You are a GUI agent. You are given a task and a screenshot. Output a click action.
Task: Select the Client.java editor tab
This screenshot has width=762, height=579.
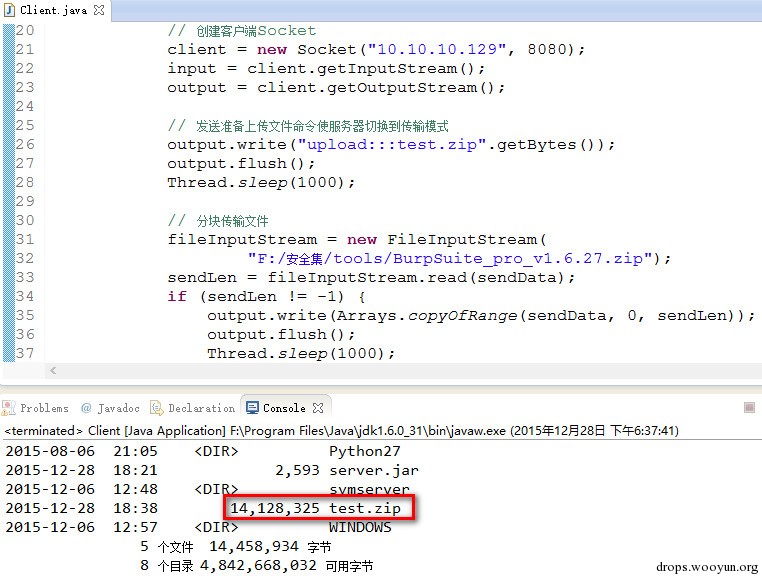click(54, 10)
